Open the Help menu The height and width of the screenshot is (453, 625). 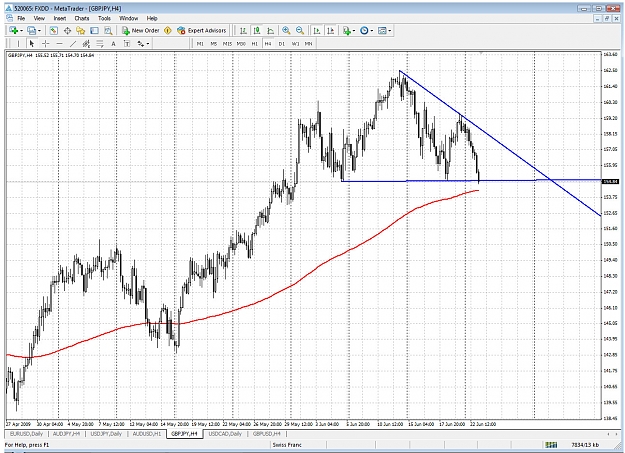pyautogui.click(x=152, y=18)
